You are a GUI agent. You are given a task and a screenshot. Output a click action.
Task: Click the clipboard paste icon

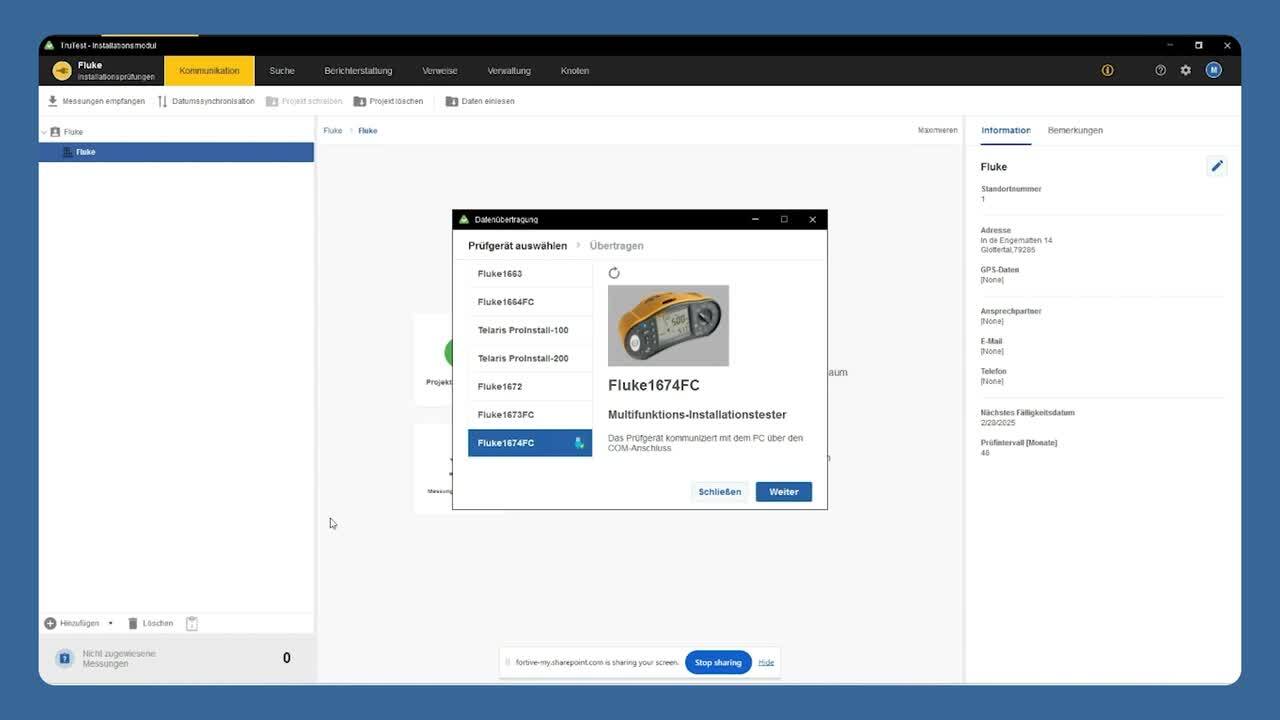pyautogui.click(x=192, y=623)
